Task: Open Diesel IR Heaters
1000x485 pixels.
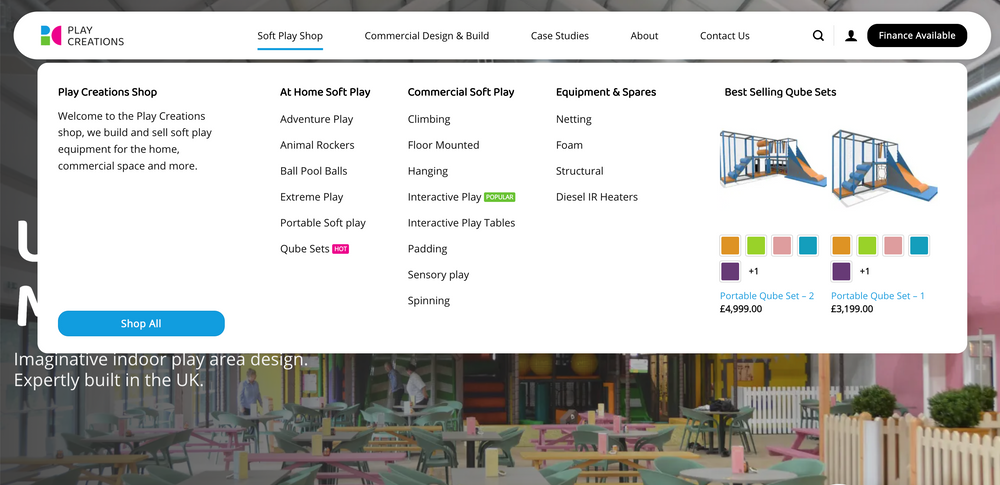Action: click(x=597, y=197)
